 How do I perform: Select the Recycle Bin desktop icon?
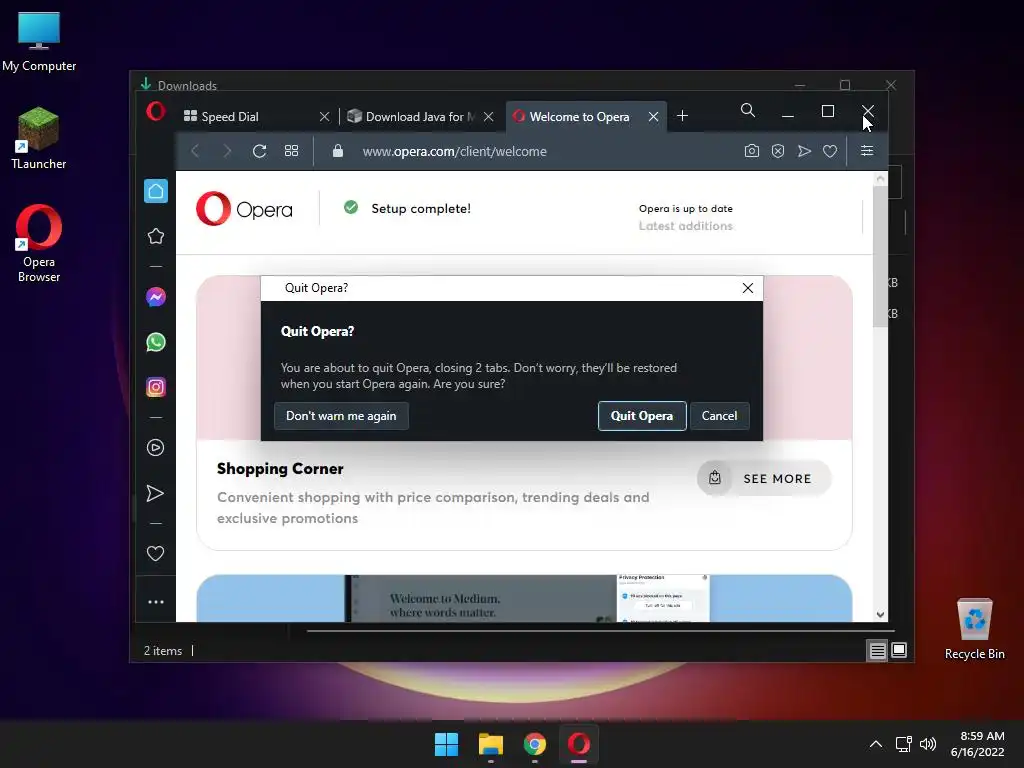pyautogui.click(x=975, y=628)
